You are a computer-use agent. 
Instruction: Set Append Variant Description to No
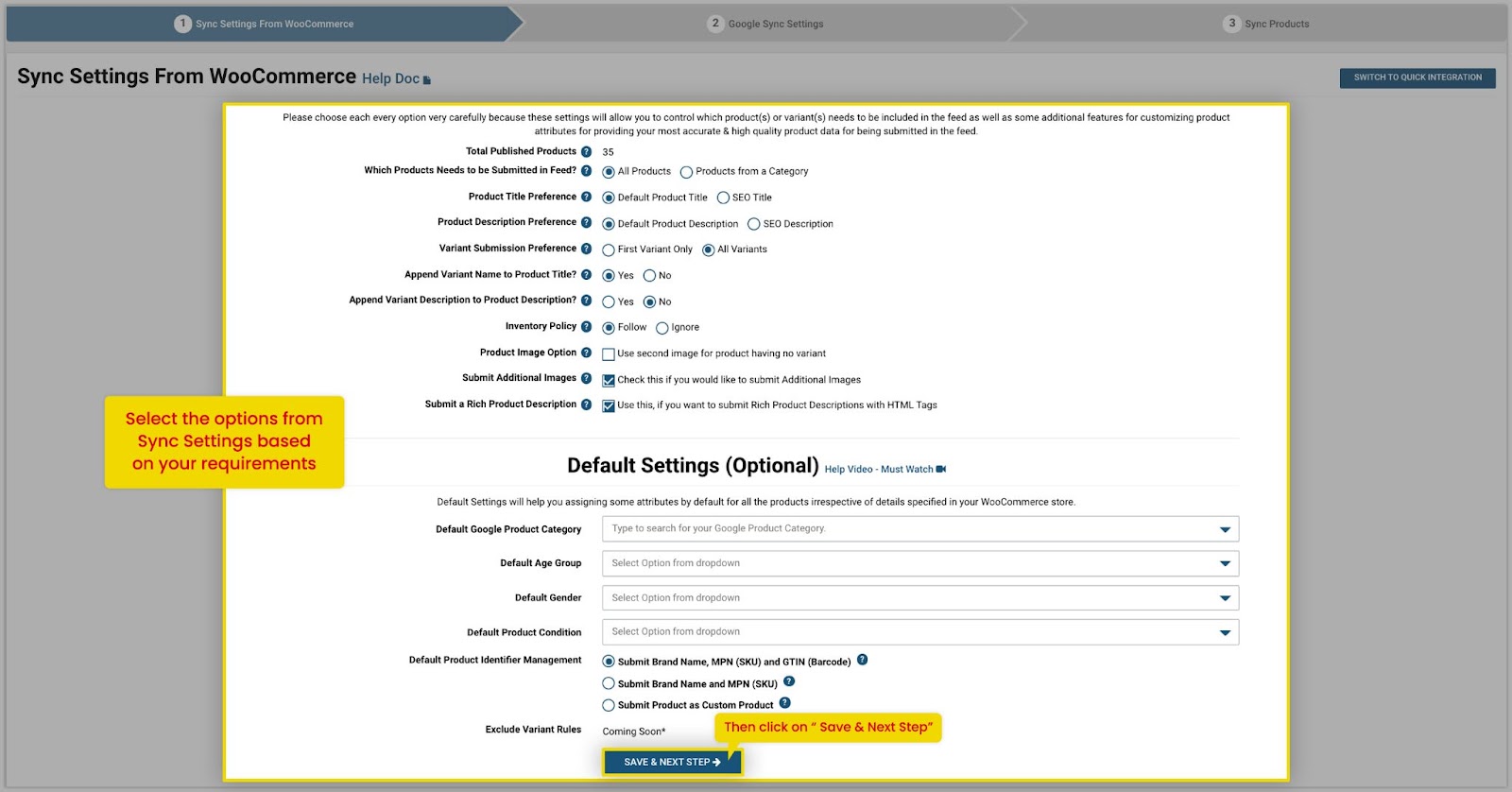tap(649, 302)
